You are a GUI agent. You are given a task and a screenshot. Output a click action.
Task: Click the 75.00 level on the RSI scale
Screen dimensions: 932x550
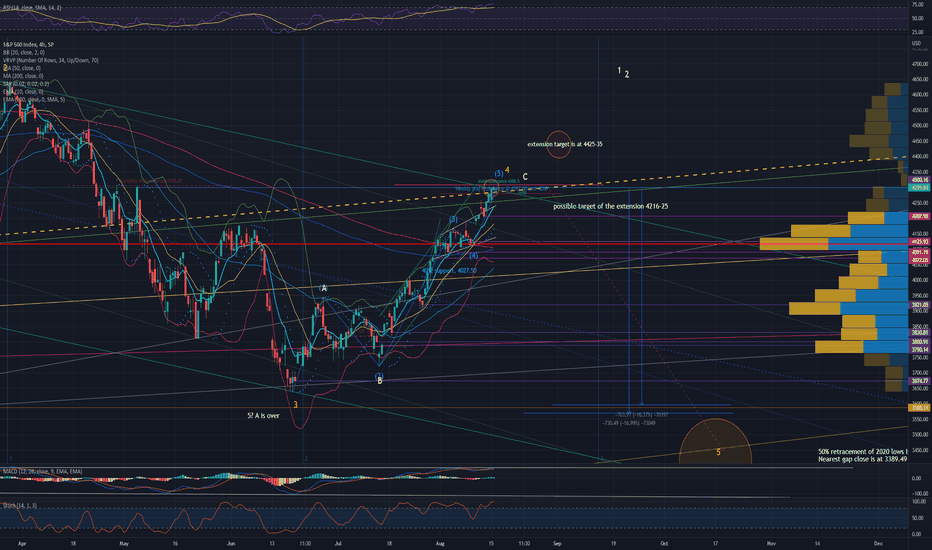(x=918, y=4)
